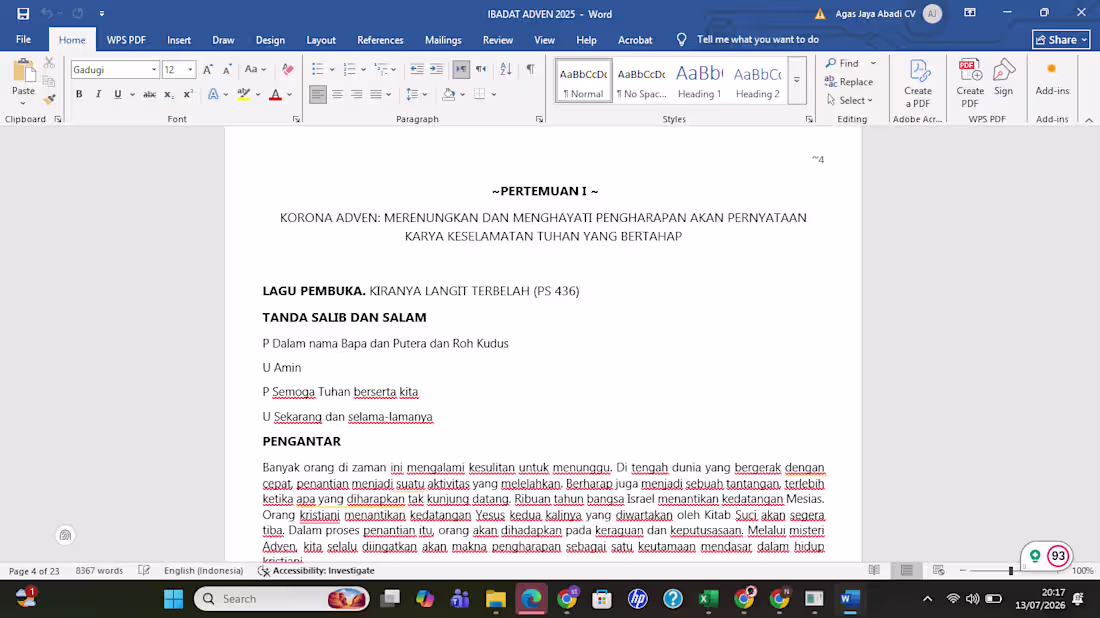Open Excel from the taskbar
This screenshot has height=618, width=1100.
tap(709, 598)
